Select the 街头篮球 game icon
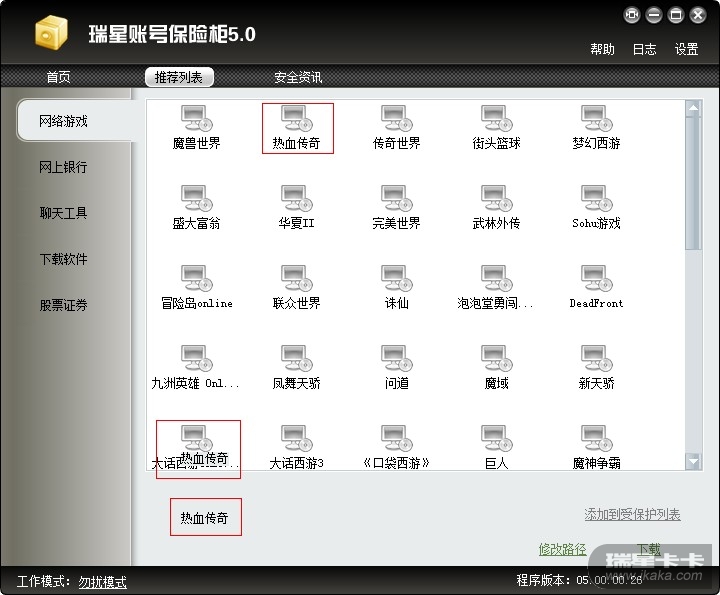720x595 pixels. (496, 128)
